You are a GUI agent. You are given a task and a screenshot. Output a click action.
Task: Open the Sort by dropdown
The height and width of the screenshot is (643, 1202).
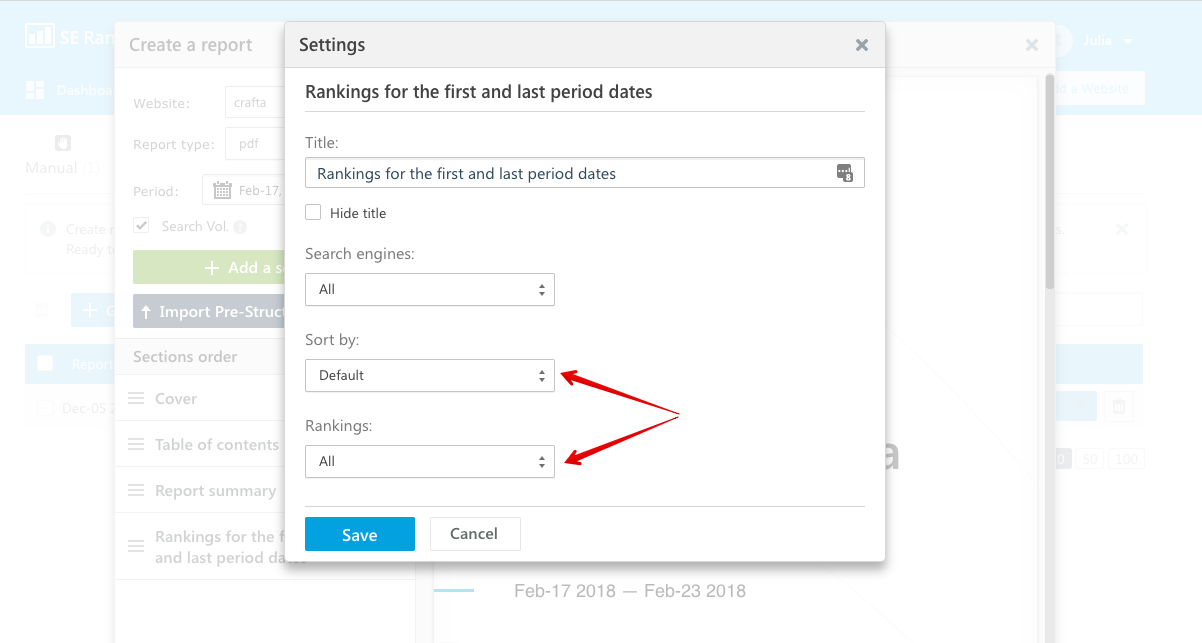click(430, 376)
